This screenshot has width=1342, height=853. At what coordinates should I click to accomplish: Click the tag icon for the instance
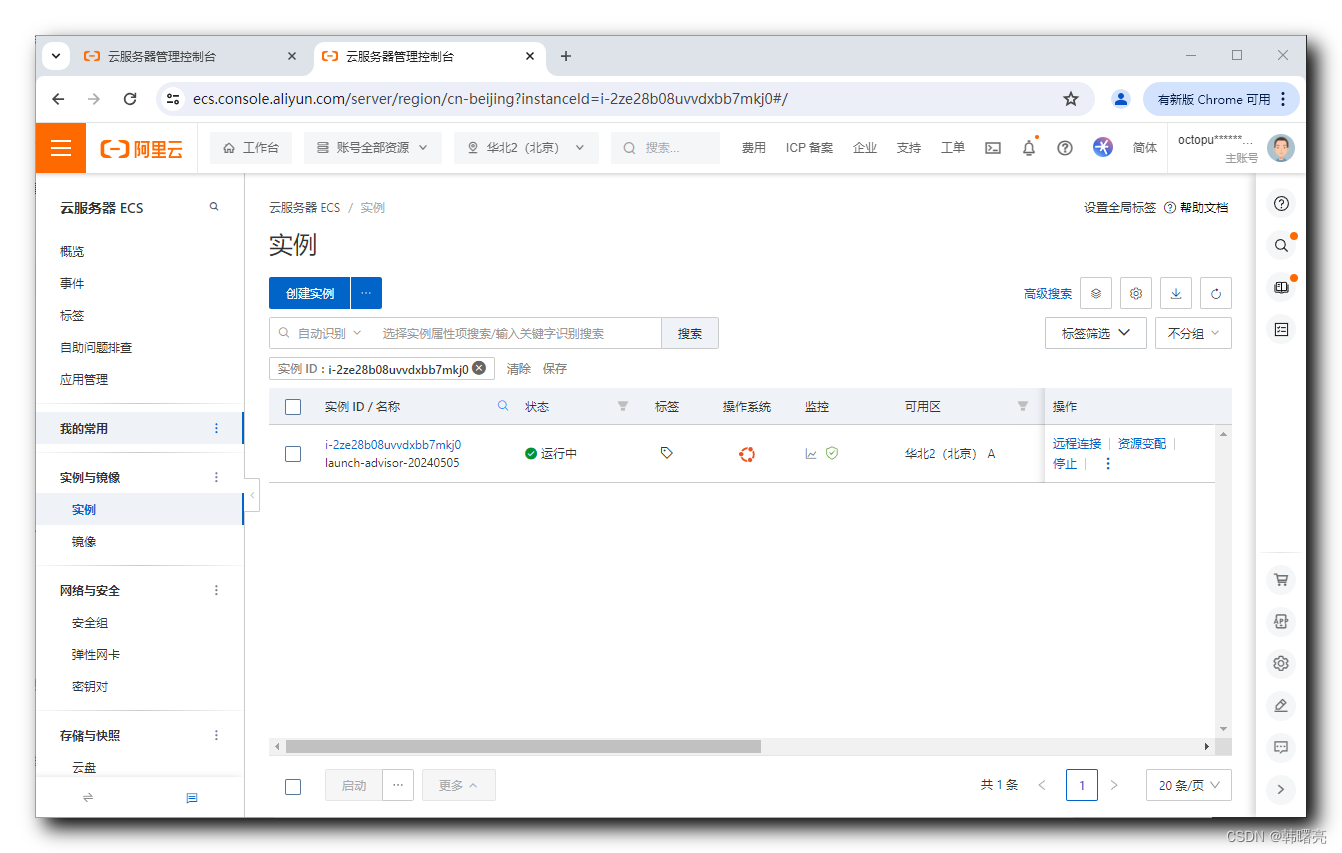click(667, 453)
